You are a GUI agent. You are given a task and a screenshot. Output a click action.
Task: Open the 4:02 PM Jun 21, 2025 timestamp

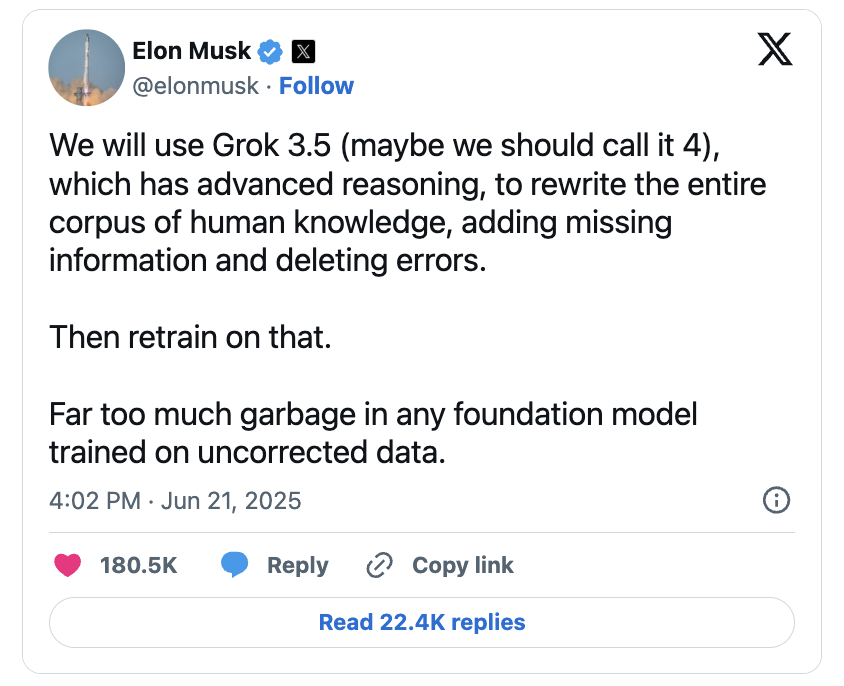point(175,501)
